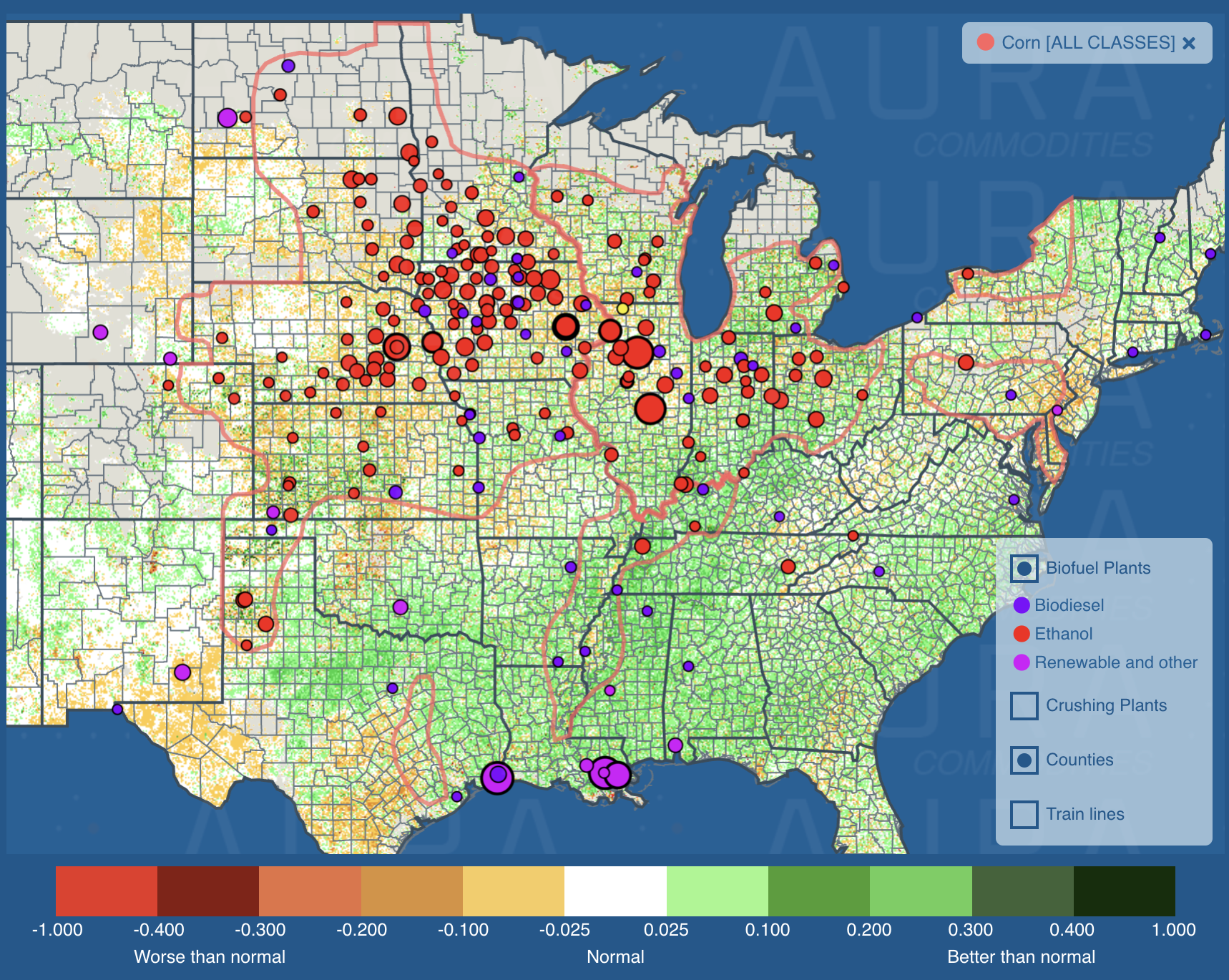Viewport: 1229px width, 980px height.
Task: Select the magenta marker in New Mexico
Action: [182, 672]
